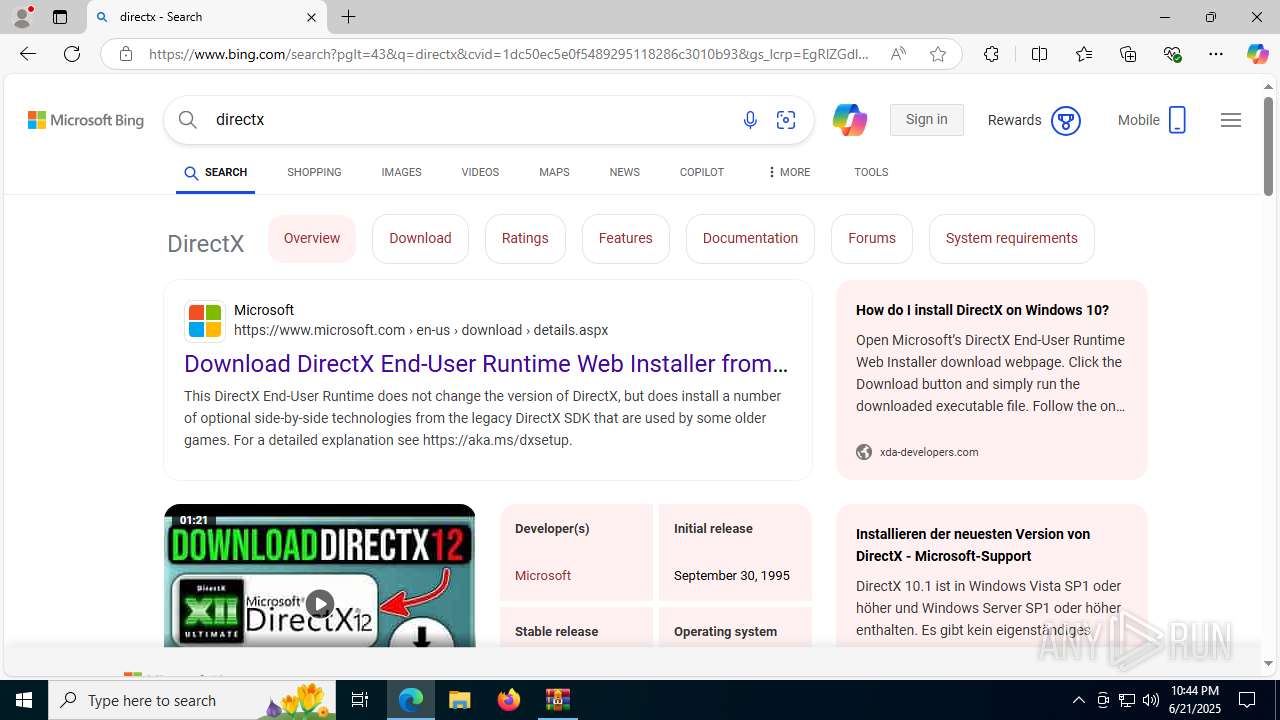Image resolution: width=1280 pixels, height=720 pixels.
Task: Open How do I install DirectX question
Action: [x=982, y=311]
